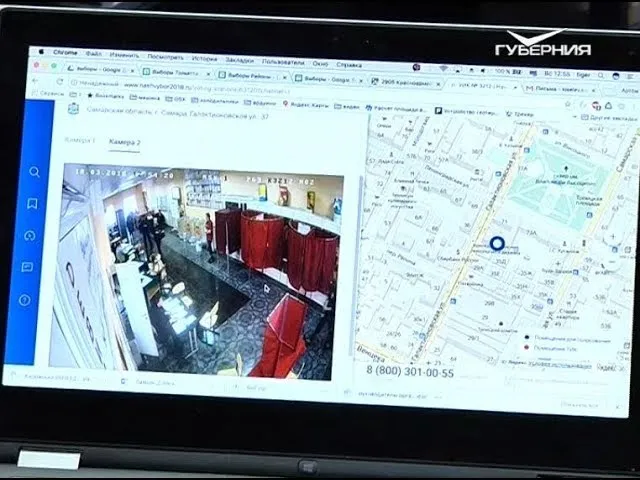Open help question mark icon in sidebar
The image size is (640, 480).
point(25,299)
